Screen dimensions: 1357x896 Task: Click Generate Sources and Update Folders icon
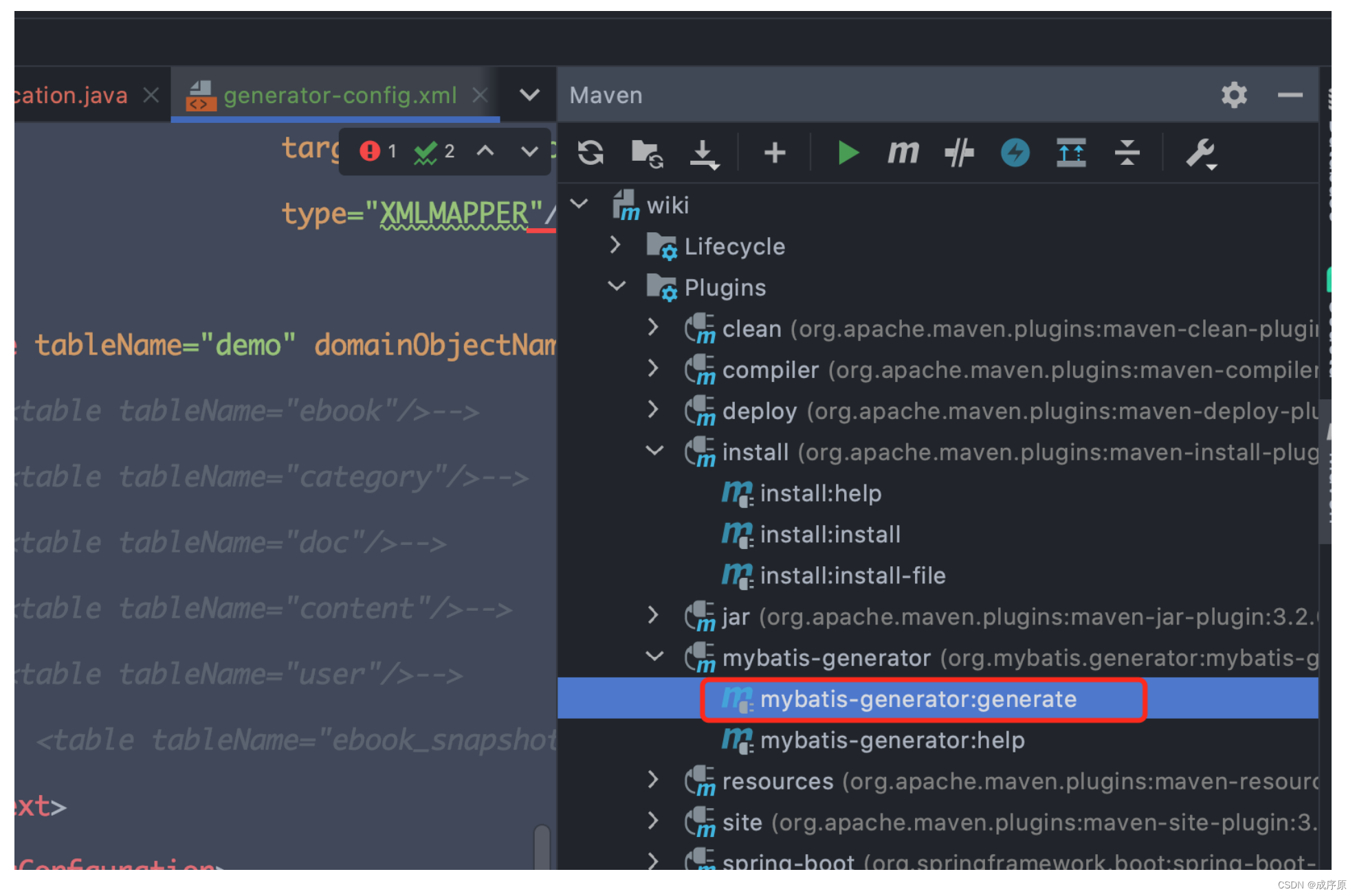click(x=646, y=153)
